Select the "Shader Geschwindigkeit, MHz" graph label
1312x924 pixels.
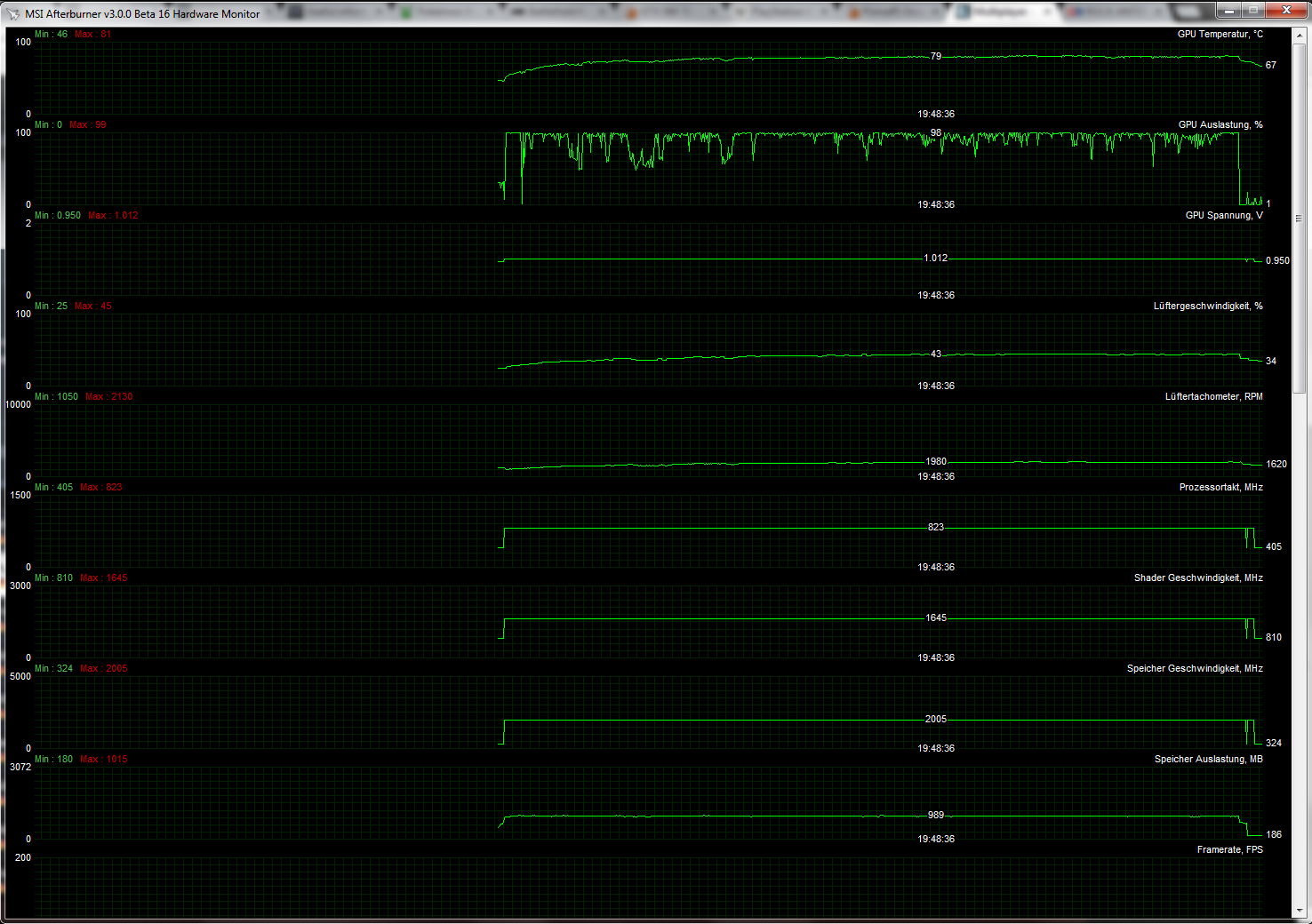tap(1198, 577)
